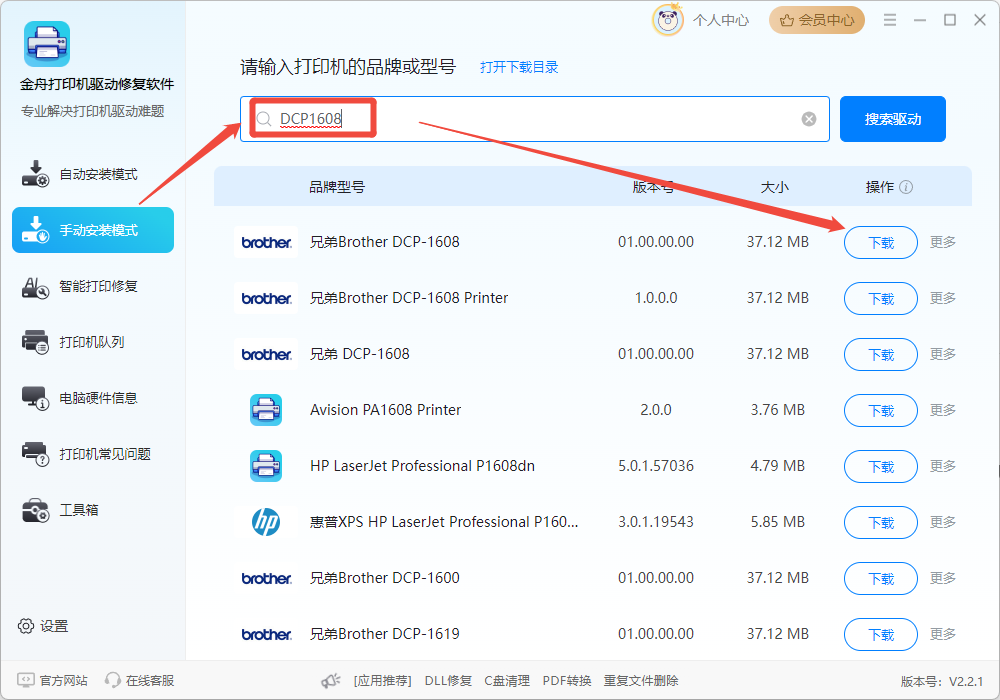The height and width of the screenshot is (700, 1000).
Task: Click Brother logo of 兄弟Brother DCP-1608 row
Action: (x=266, y=242)
